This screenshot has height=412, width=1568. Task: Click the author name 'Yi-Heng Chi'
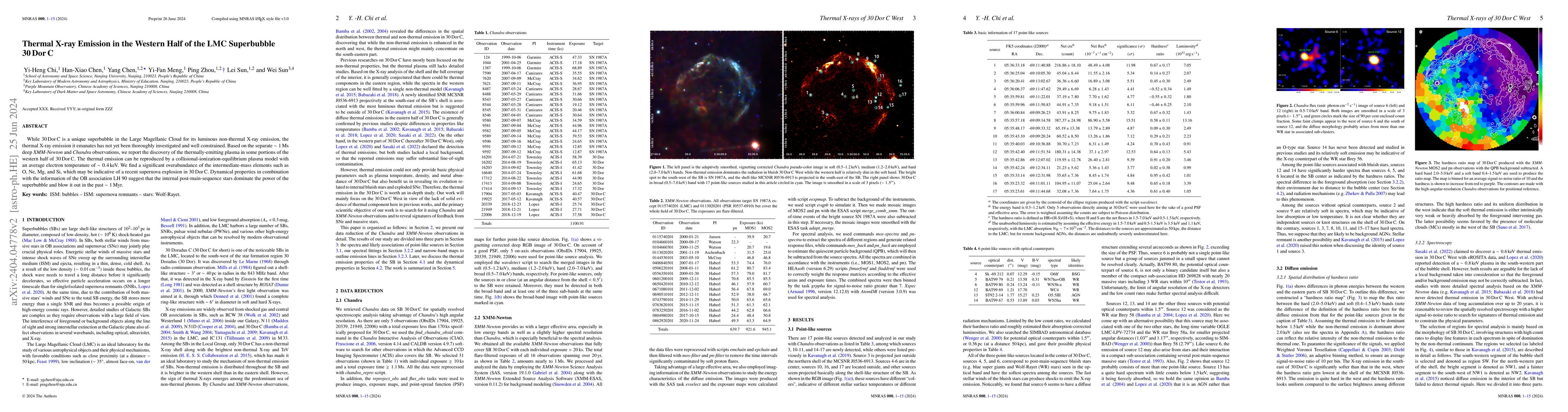pyautogui.click(x=40, y=70)
